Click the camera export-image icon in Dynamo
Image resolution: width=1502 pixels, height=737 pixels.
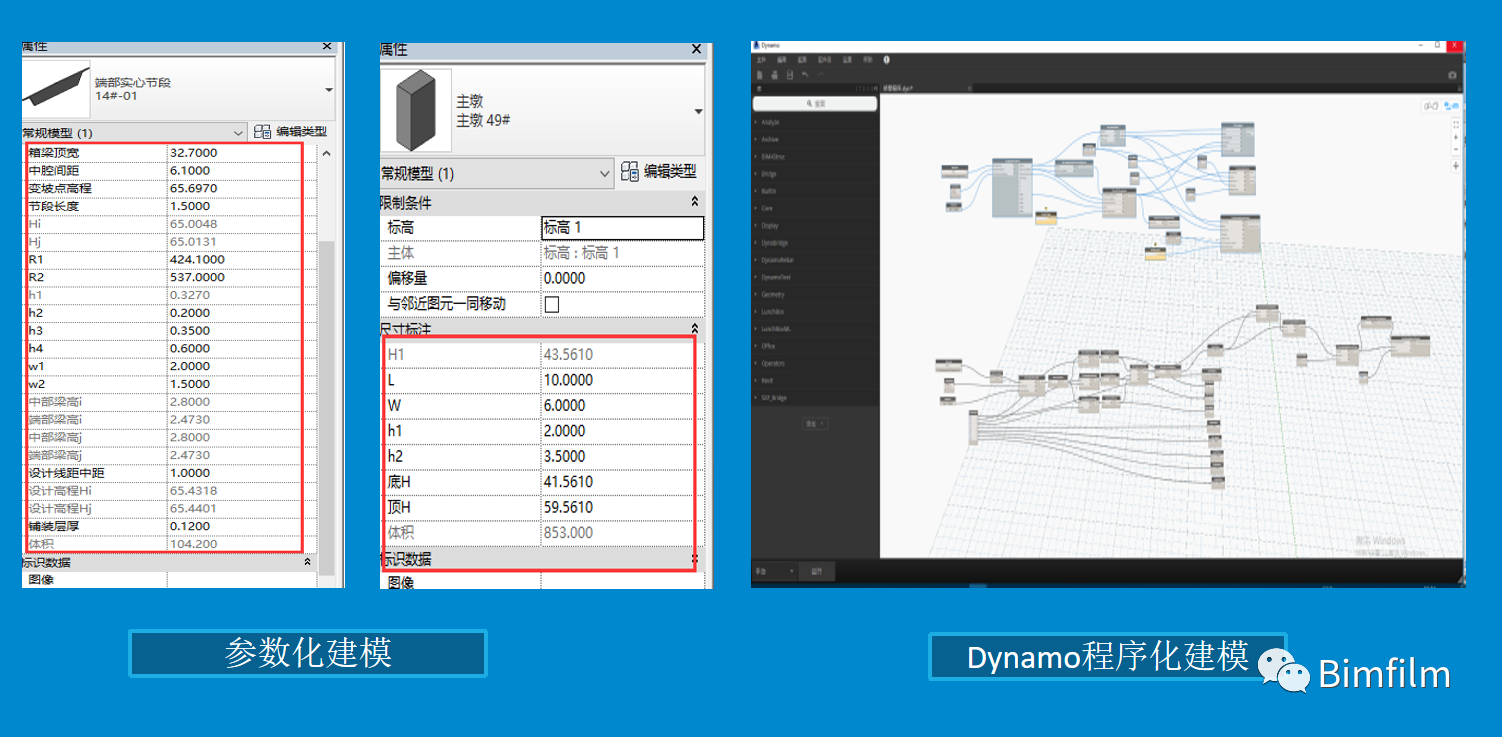click(1452, 75)
